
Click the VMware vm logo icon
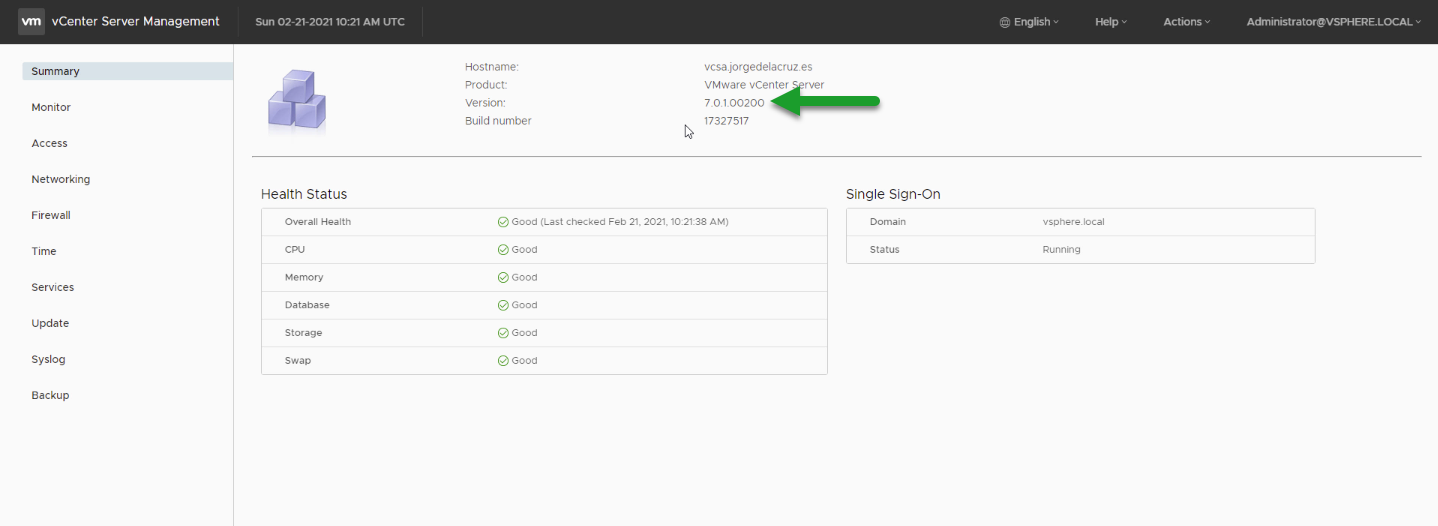pos(32,21)
